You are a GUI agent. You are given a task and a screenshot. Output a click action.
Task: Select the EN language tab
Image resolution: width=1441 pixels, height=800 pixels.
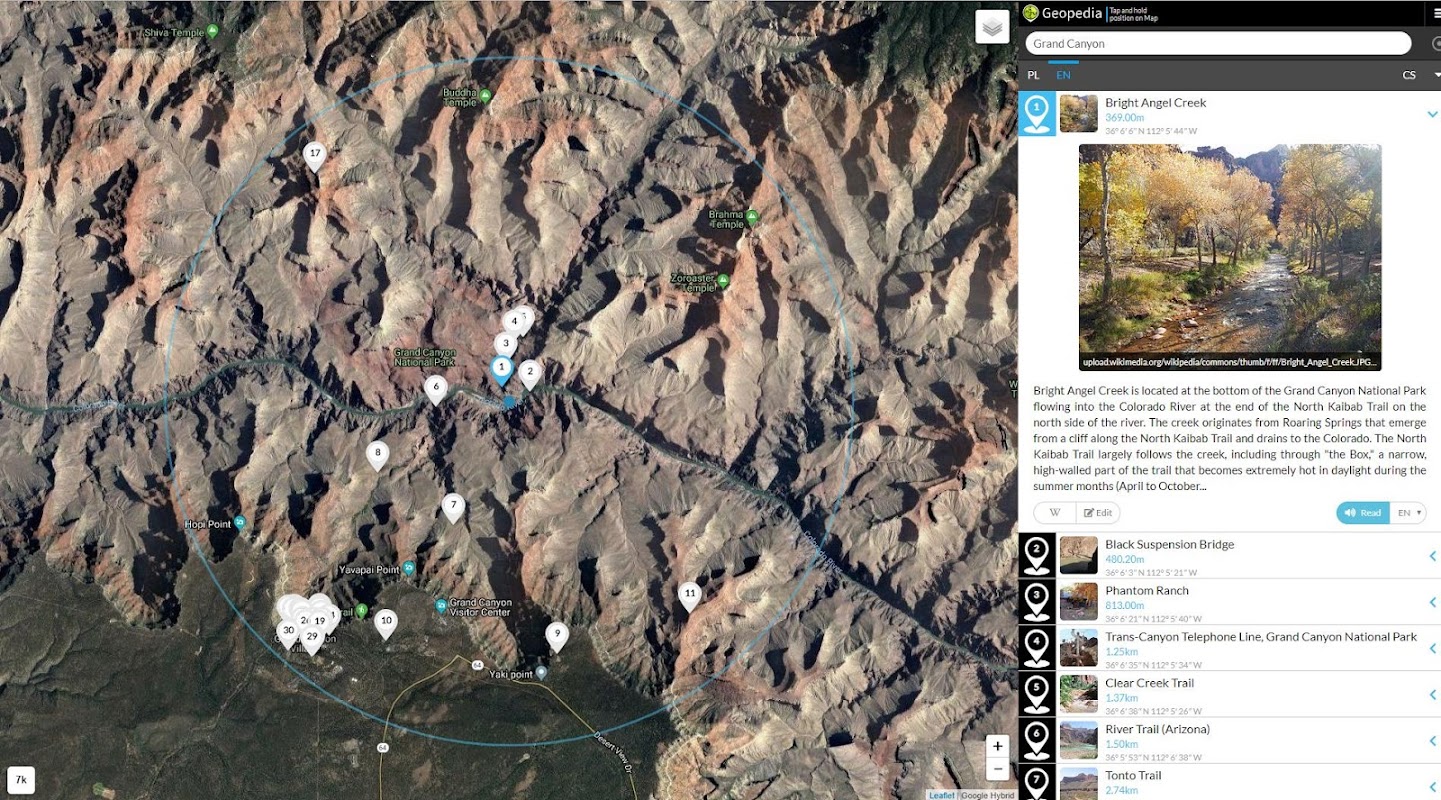coord(1063,75)
